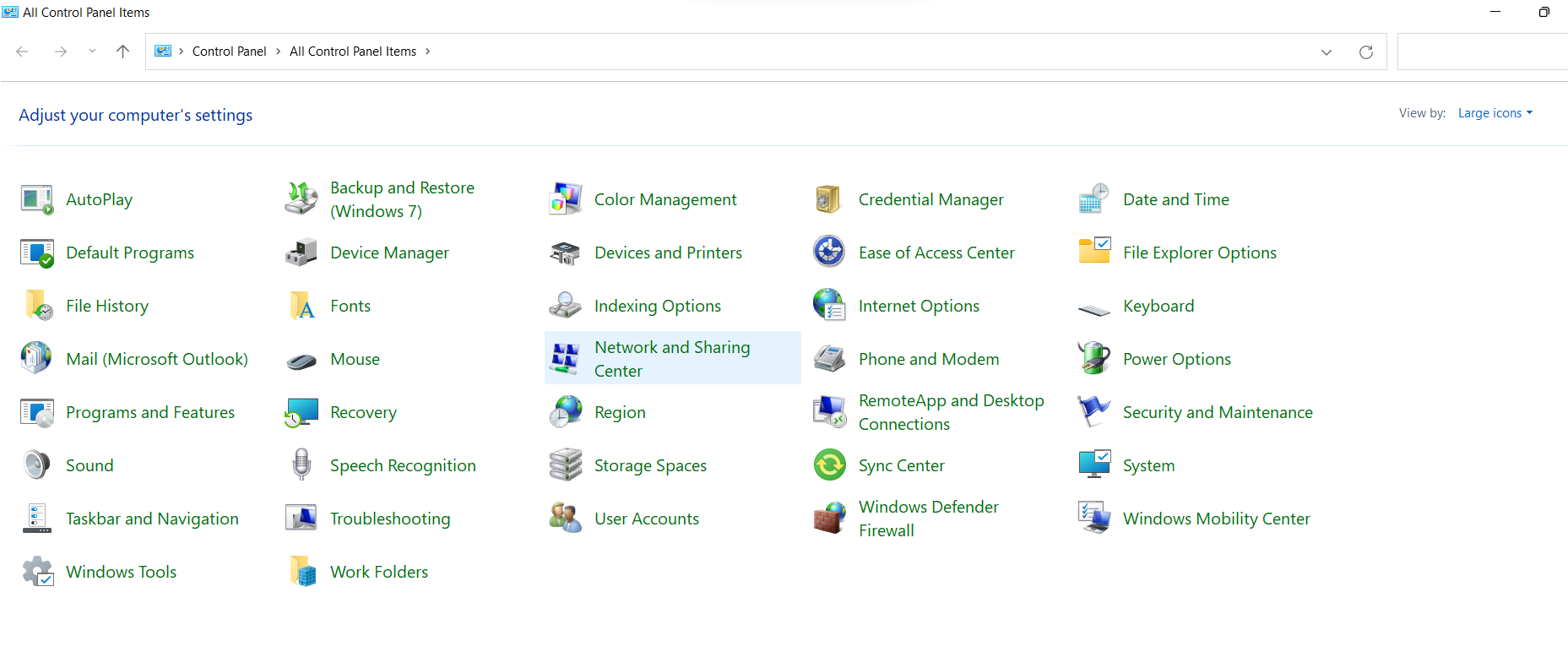Screen dimensions: 1568x652
Task: Click the Sound speaker icon
Action: tap(36, 465)
